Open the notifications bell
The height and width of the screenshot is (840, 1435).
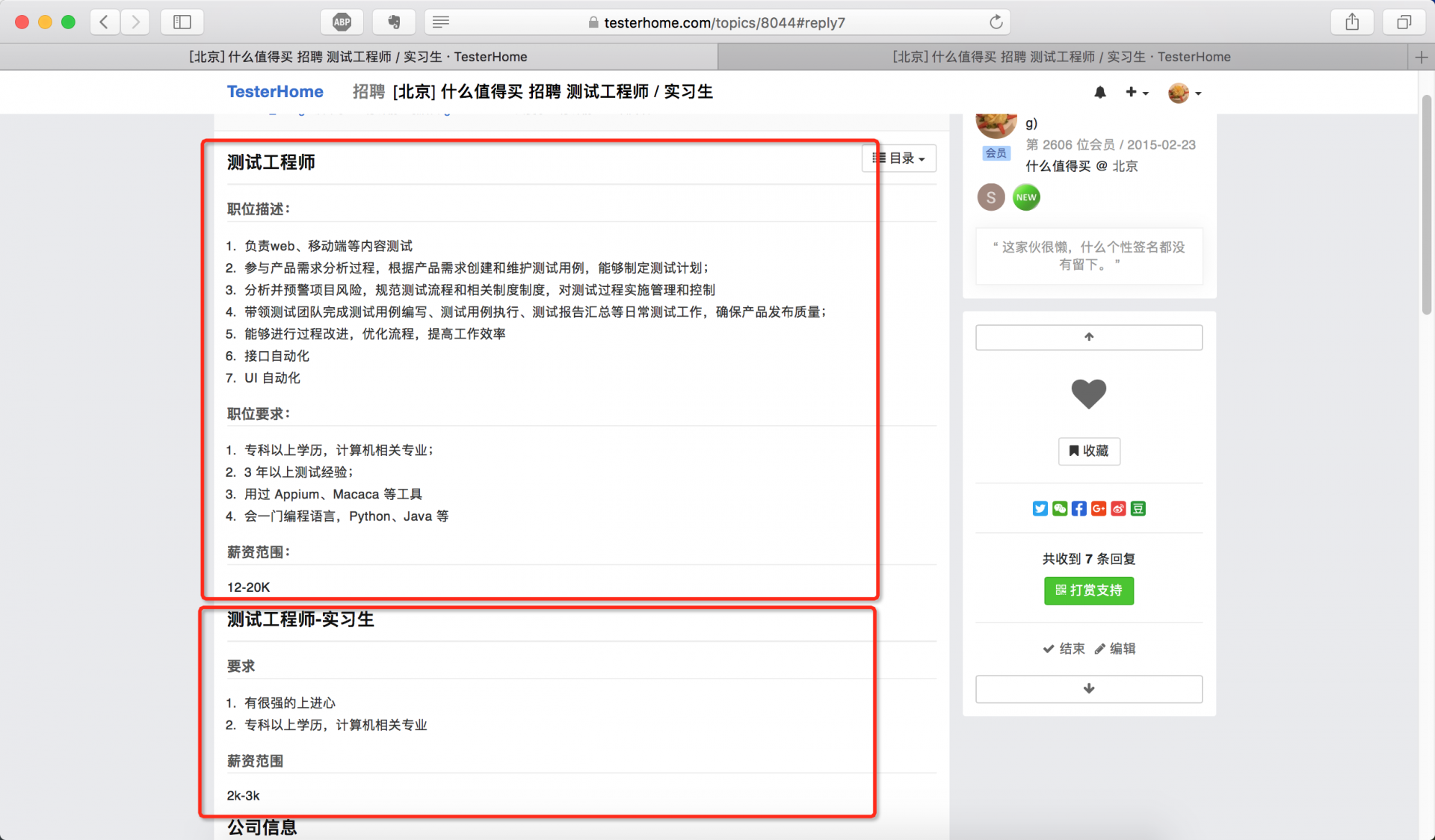pyautogui.click(x=1100, y=92)
